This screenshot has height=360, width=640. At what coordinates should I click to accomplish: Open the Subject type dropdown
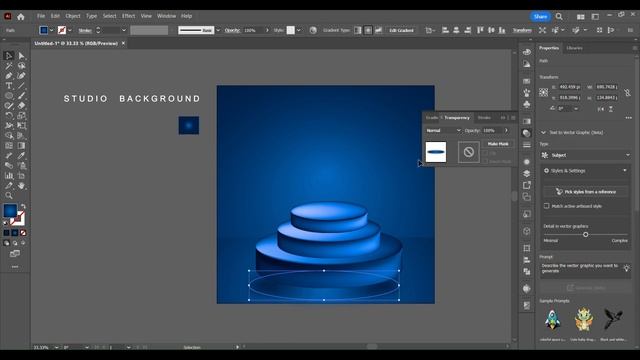[x=586, y=155]
